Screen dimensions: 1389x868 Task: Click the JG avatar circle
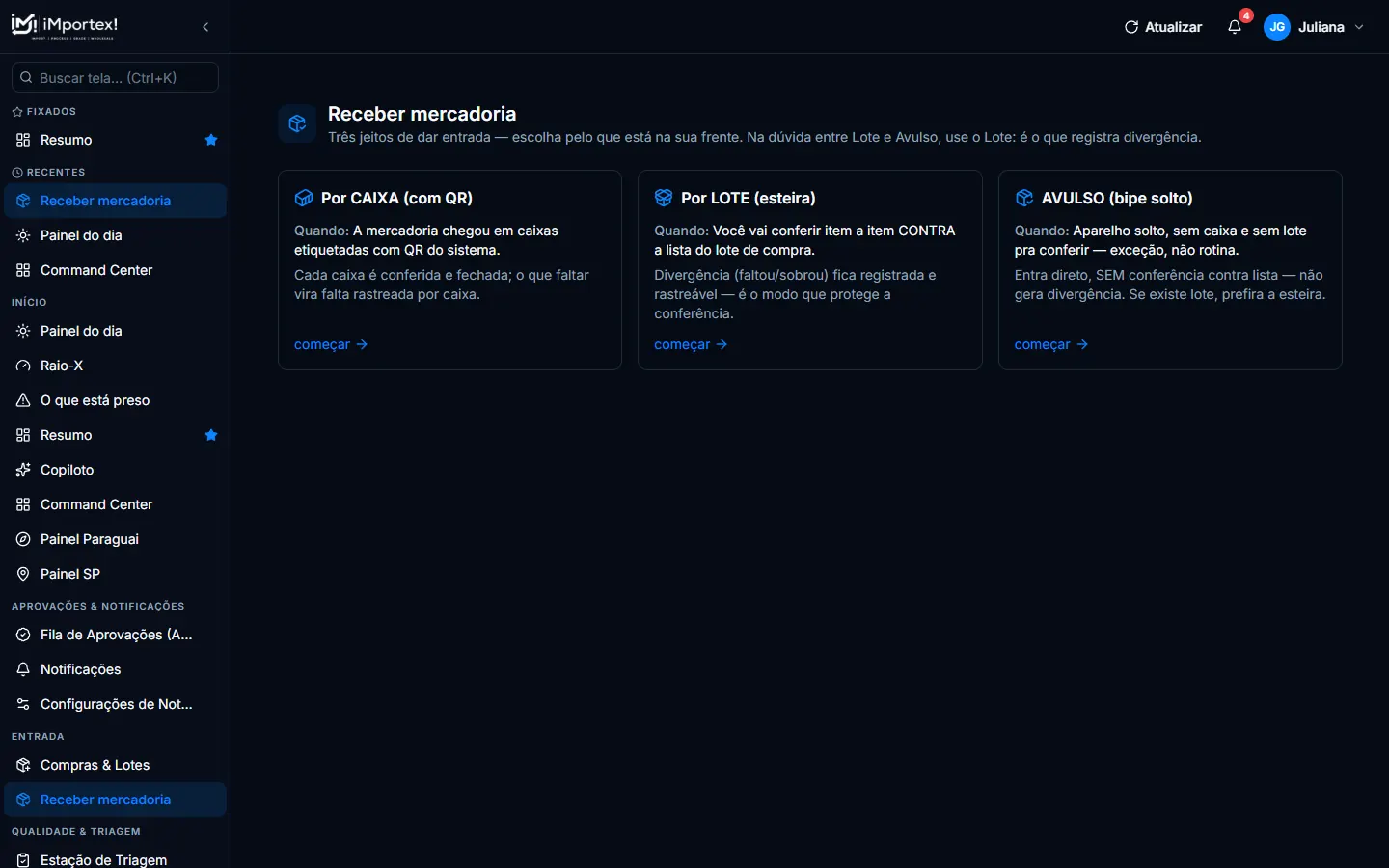pos(1277,27)
